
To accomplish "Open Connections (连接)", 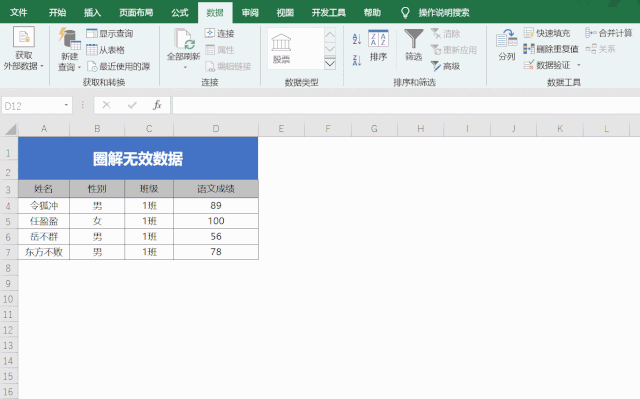I will [x=220, y=33].
